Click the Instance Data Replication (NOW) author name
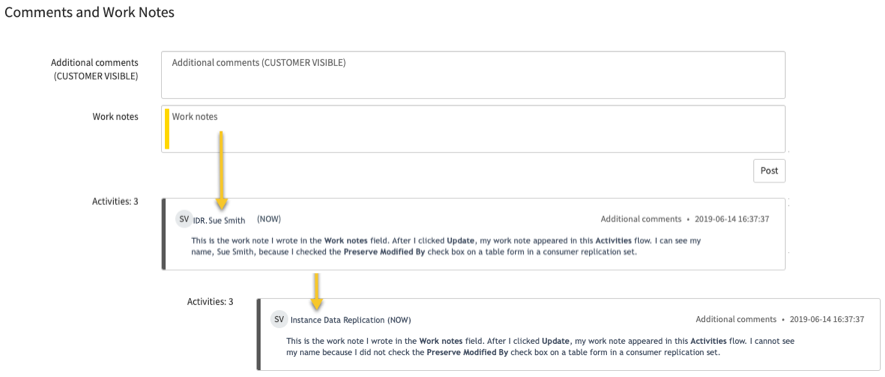 (351, 320)
